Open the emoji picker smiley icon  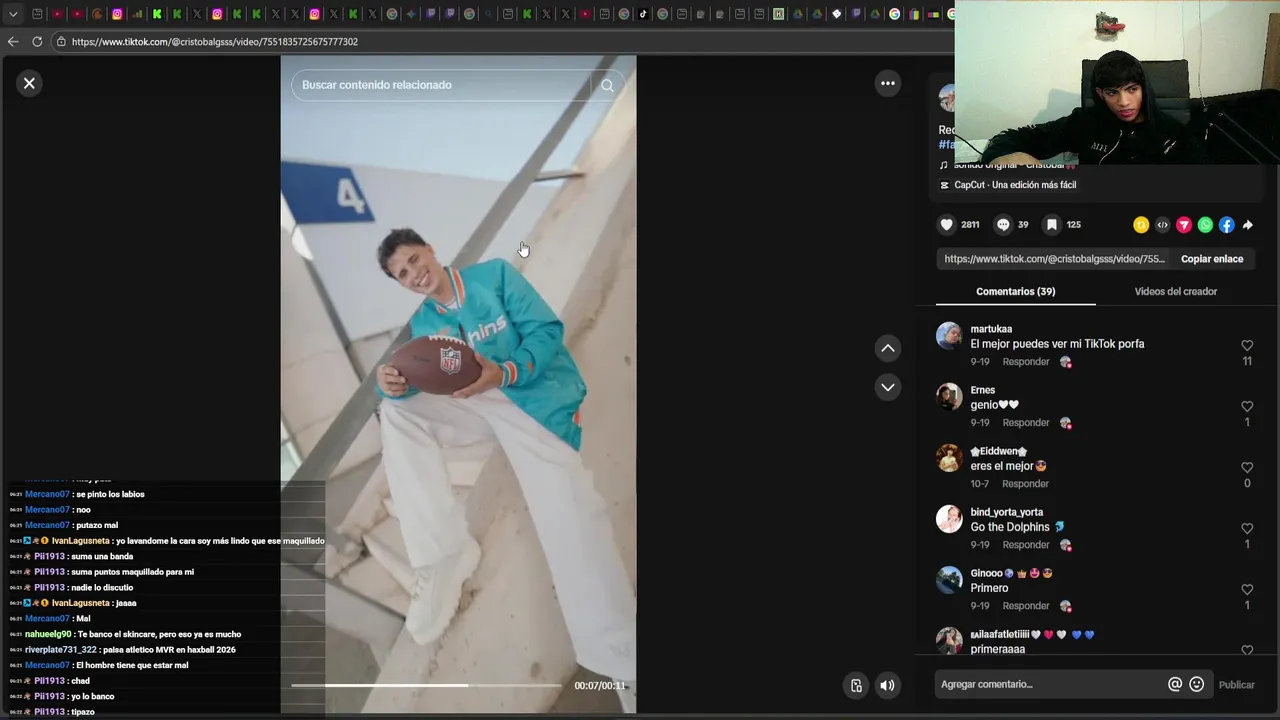pos(1196,685)
